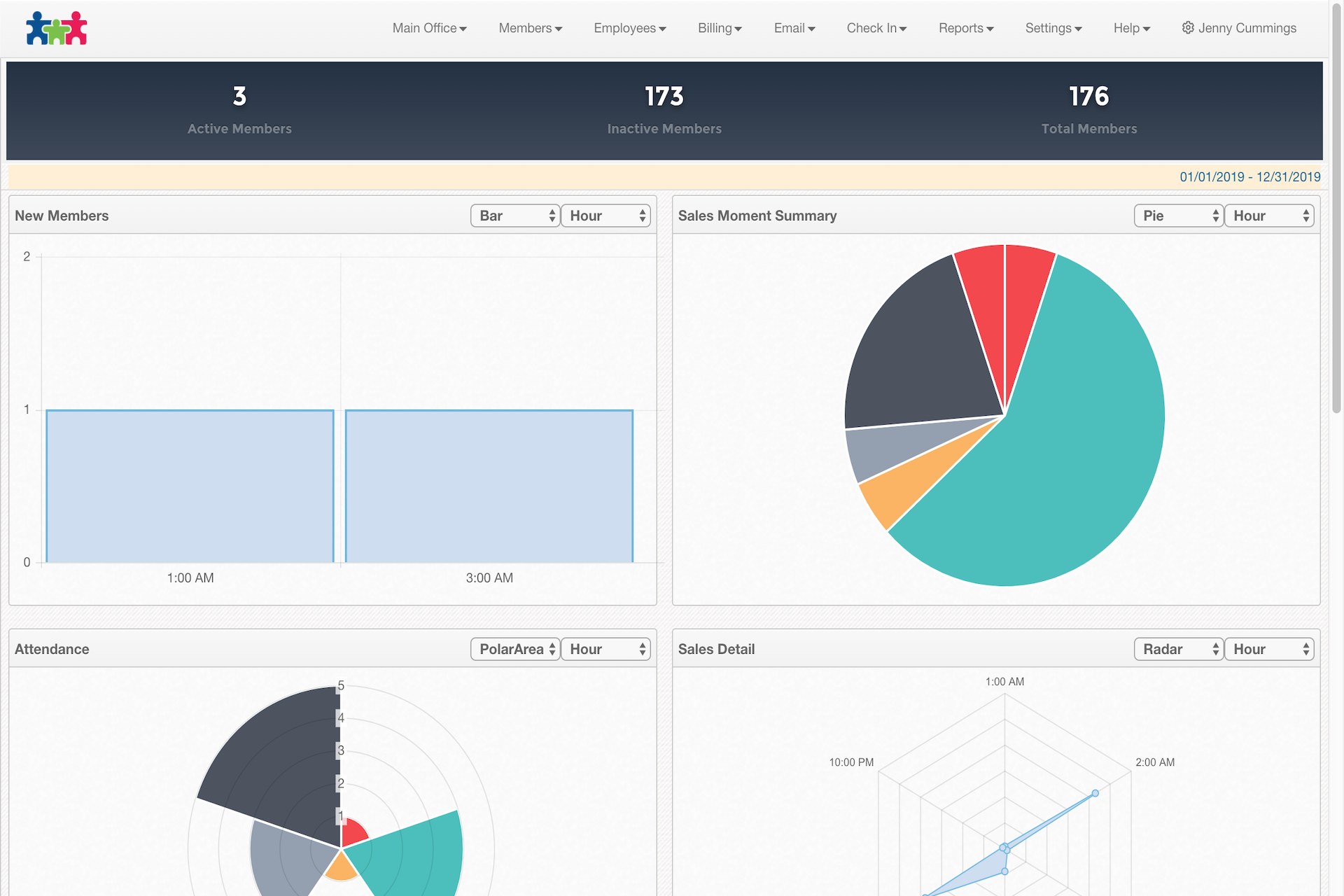Viewport: 1344px width, 896px height.
Task: Click the Sales Moment Summary panel title
Action: pyautogui.click(x=757, y=216)
